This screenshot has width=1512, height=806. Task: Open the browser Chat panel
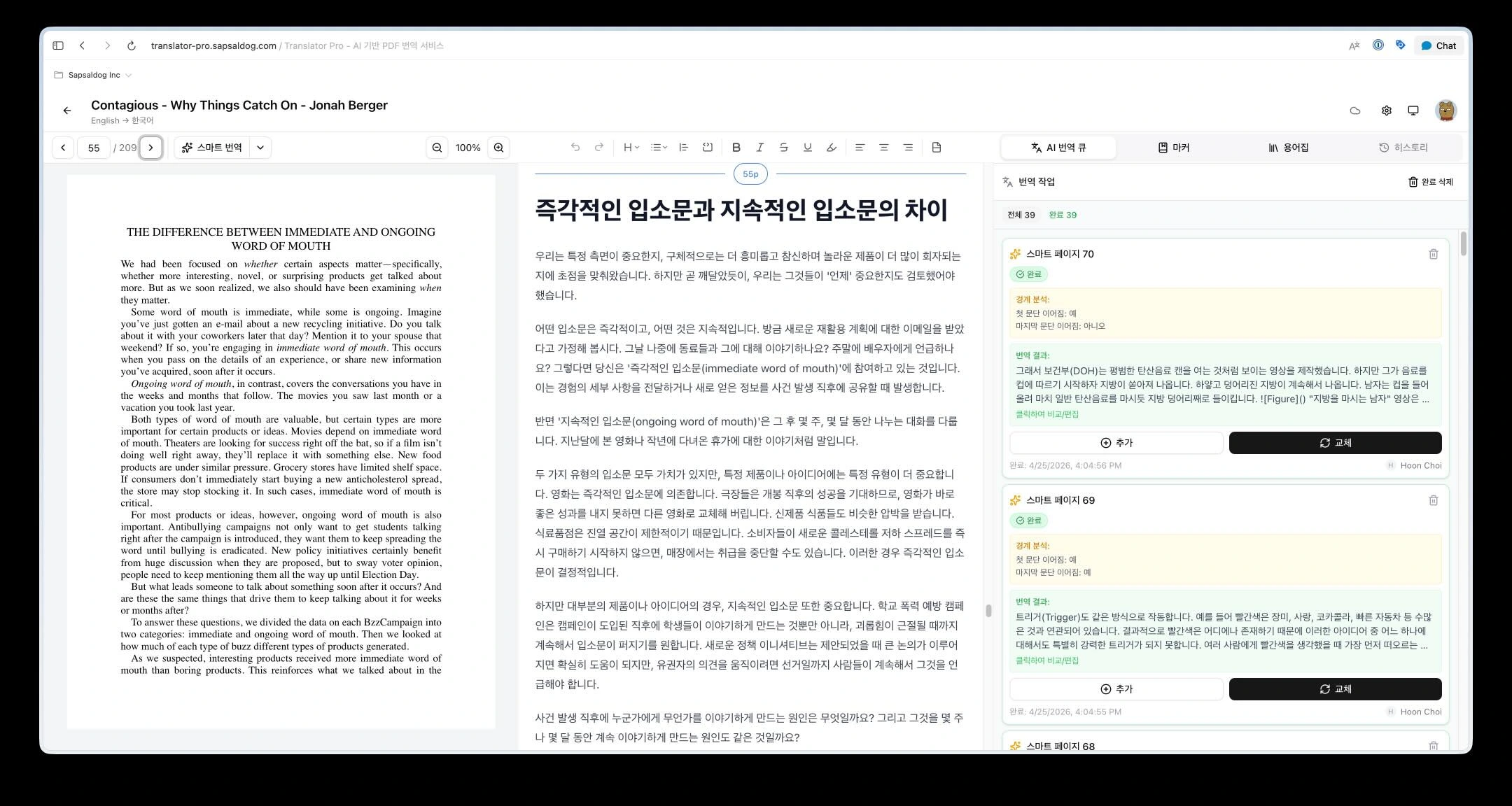coord(1438,45)
